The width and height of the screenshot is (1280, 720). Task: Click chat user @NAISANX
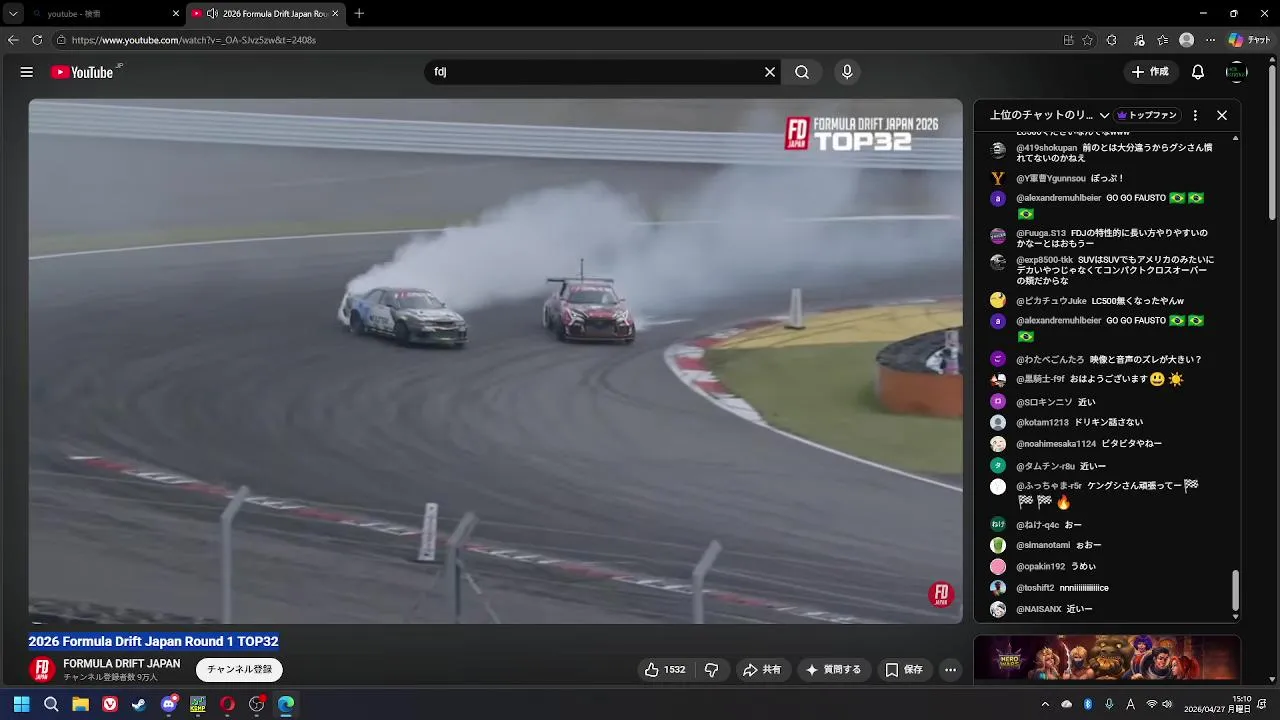click(1039, 609)
